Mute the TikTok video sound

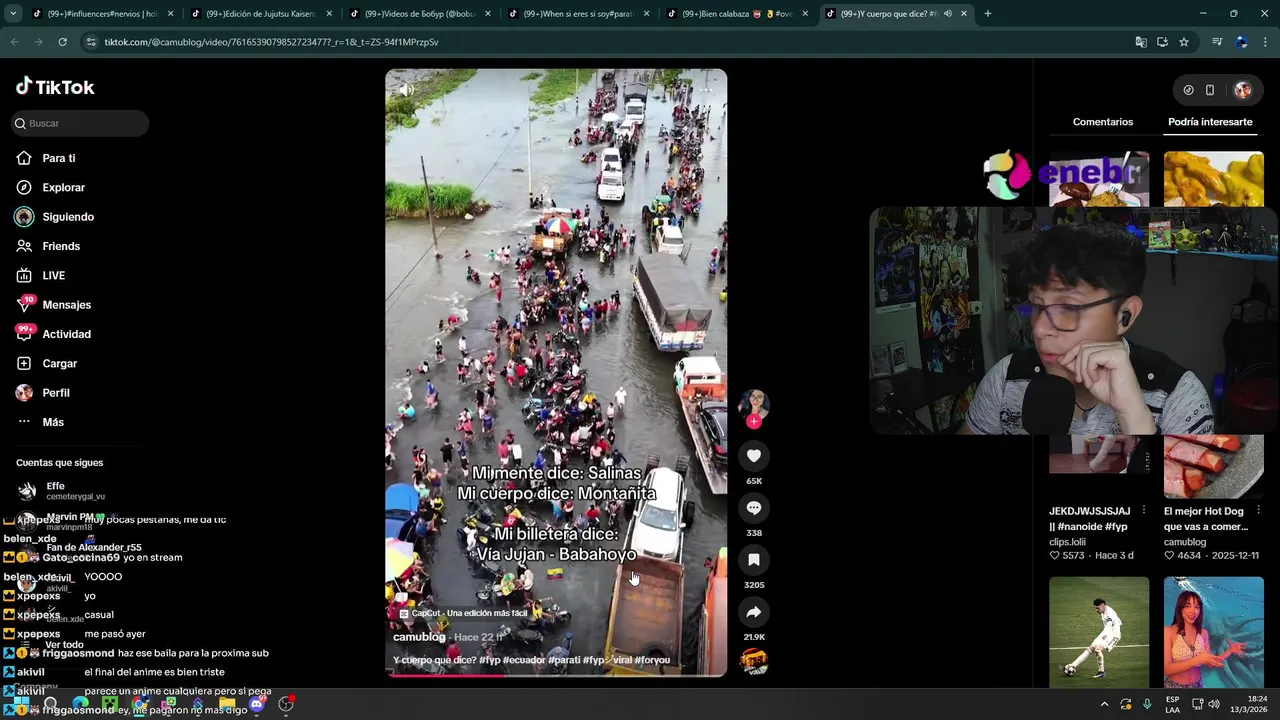406,89
